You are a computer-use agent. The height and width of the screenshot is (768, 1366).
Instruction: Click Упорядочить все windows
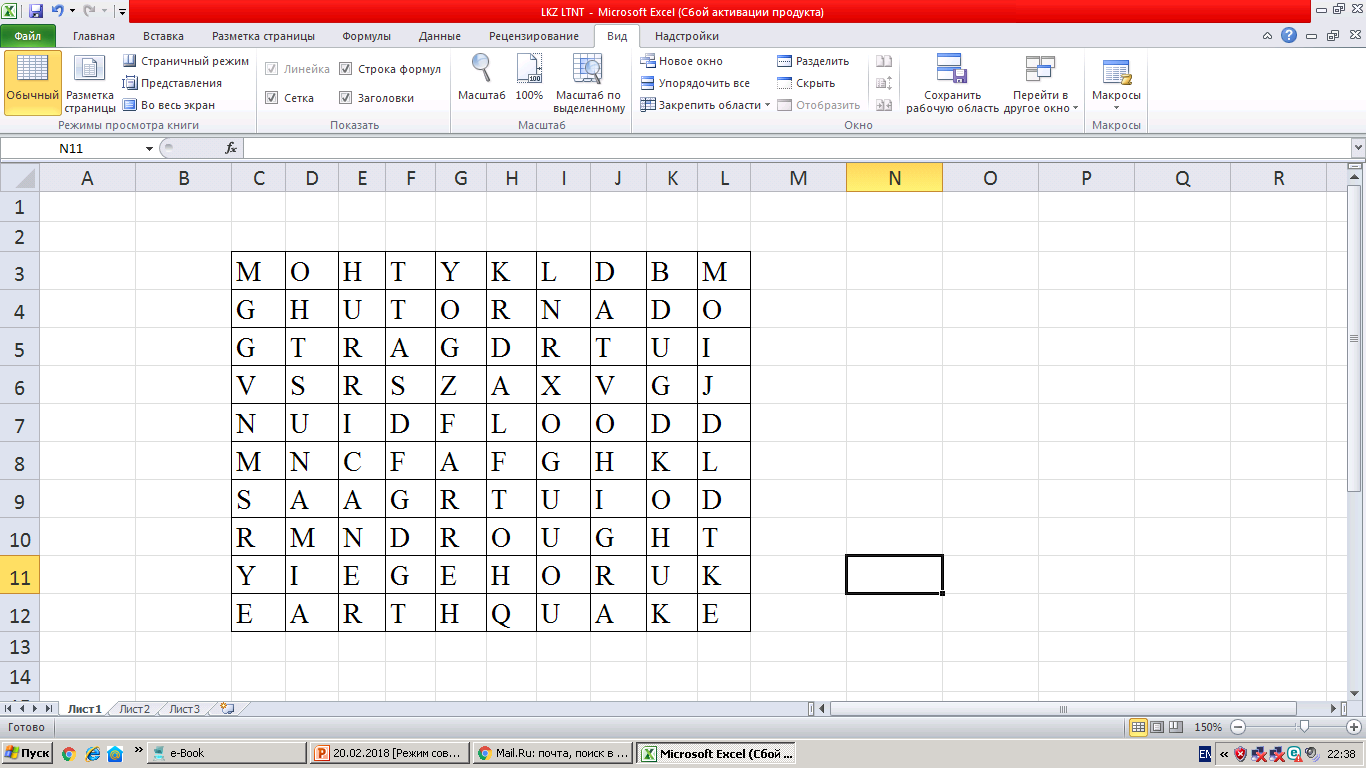pyautogui.click(x=695, y=83)
